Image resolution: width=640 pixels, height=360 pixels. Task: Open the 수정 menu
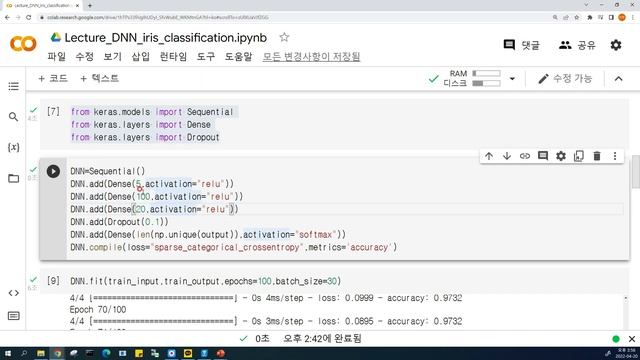coord(84,56)
